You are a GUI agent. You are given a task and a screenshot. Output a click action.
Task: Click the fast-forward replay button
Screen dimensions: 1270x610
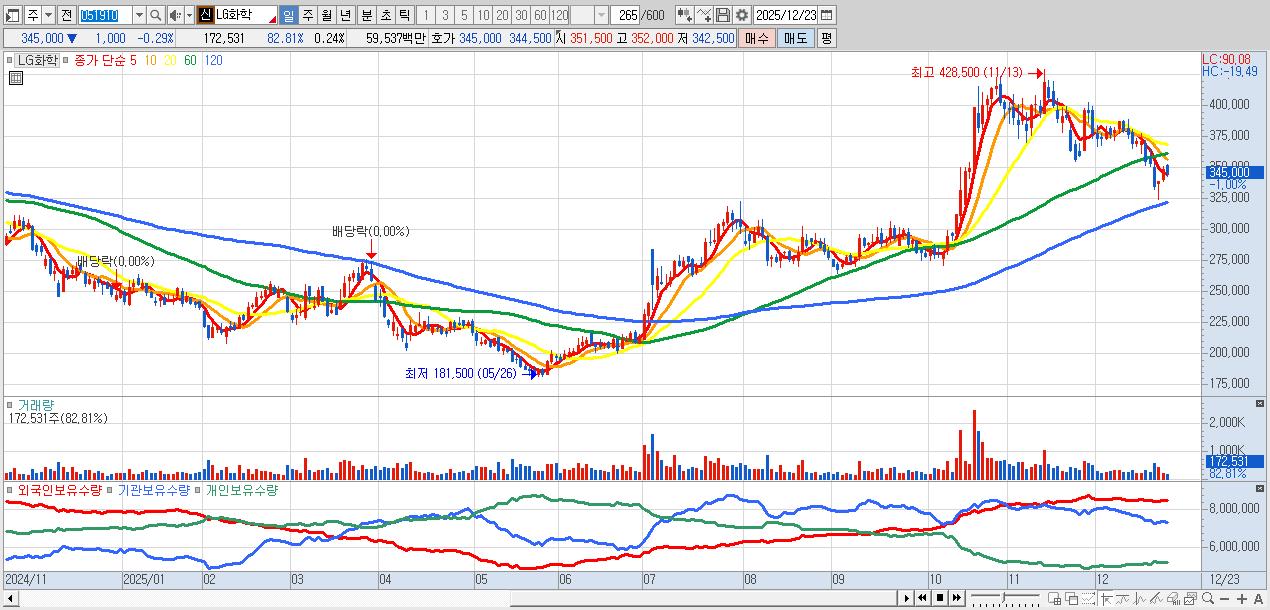coord(957,598)
